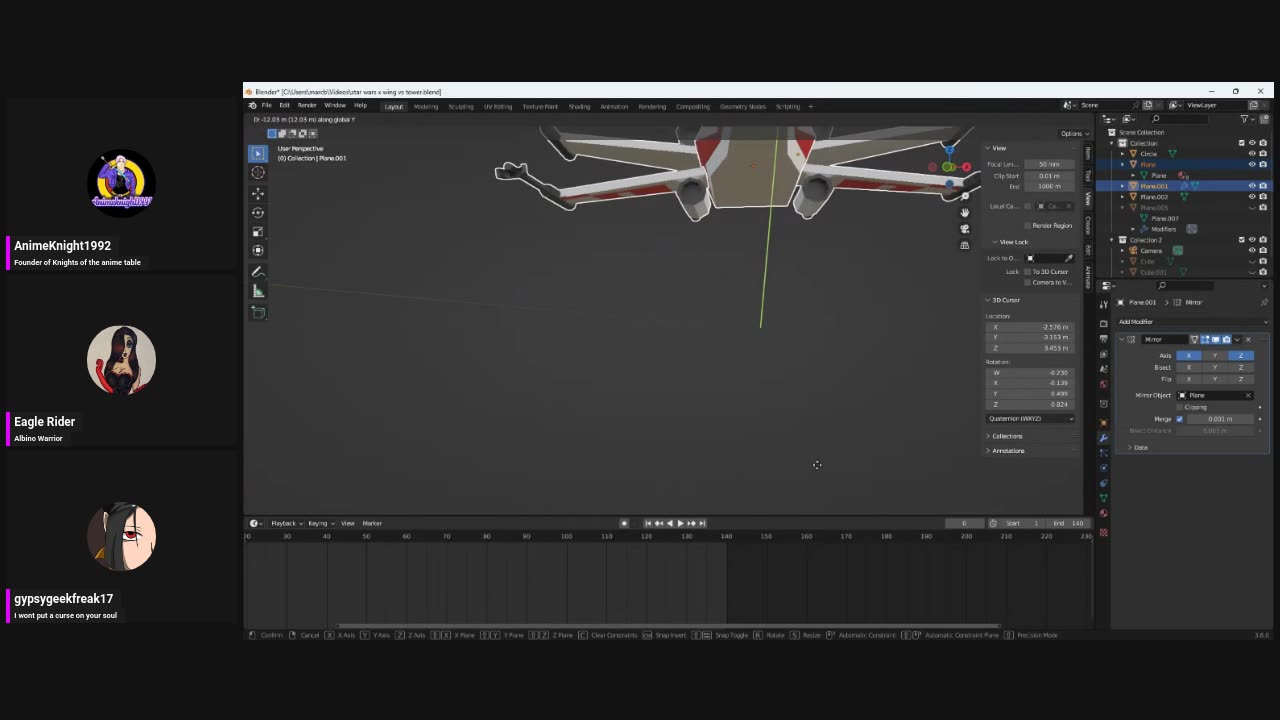
Task: Toggle Bisect Z option
Action: (1241, 367)
